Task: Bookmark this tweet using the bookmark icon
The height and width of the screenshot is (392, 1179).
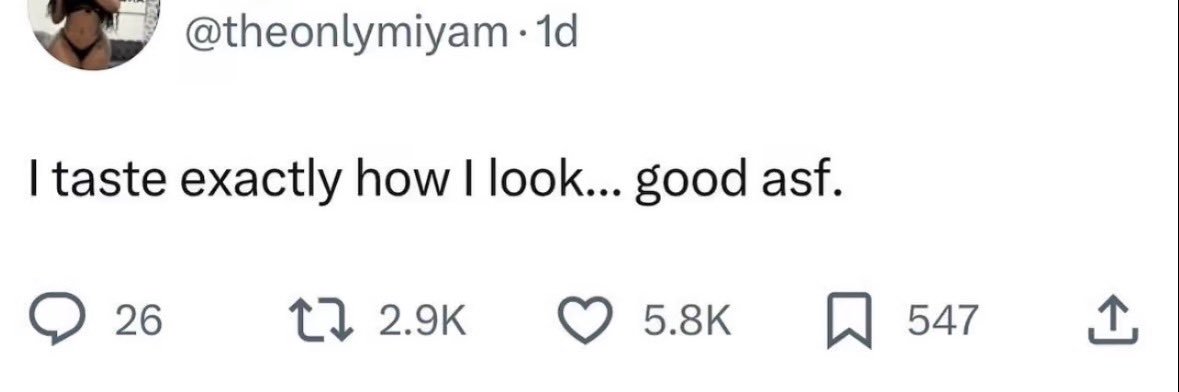Action: [x=850, y=320]
